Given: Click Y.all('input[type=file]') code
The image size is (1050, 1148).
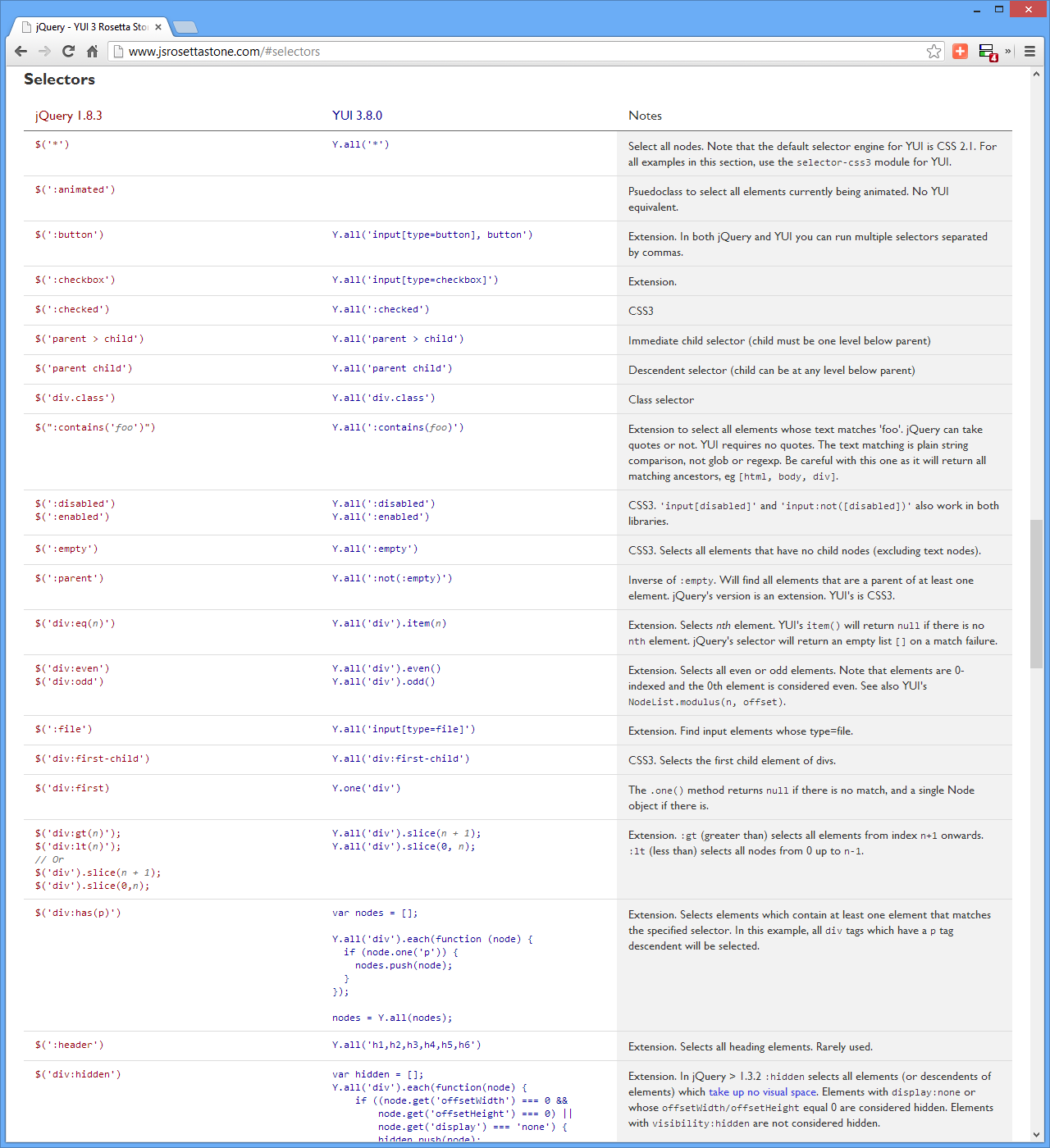Looking at the screenshot, I should [404, 729].
